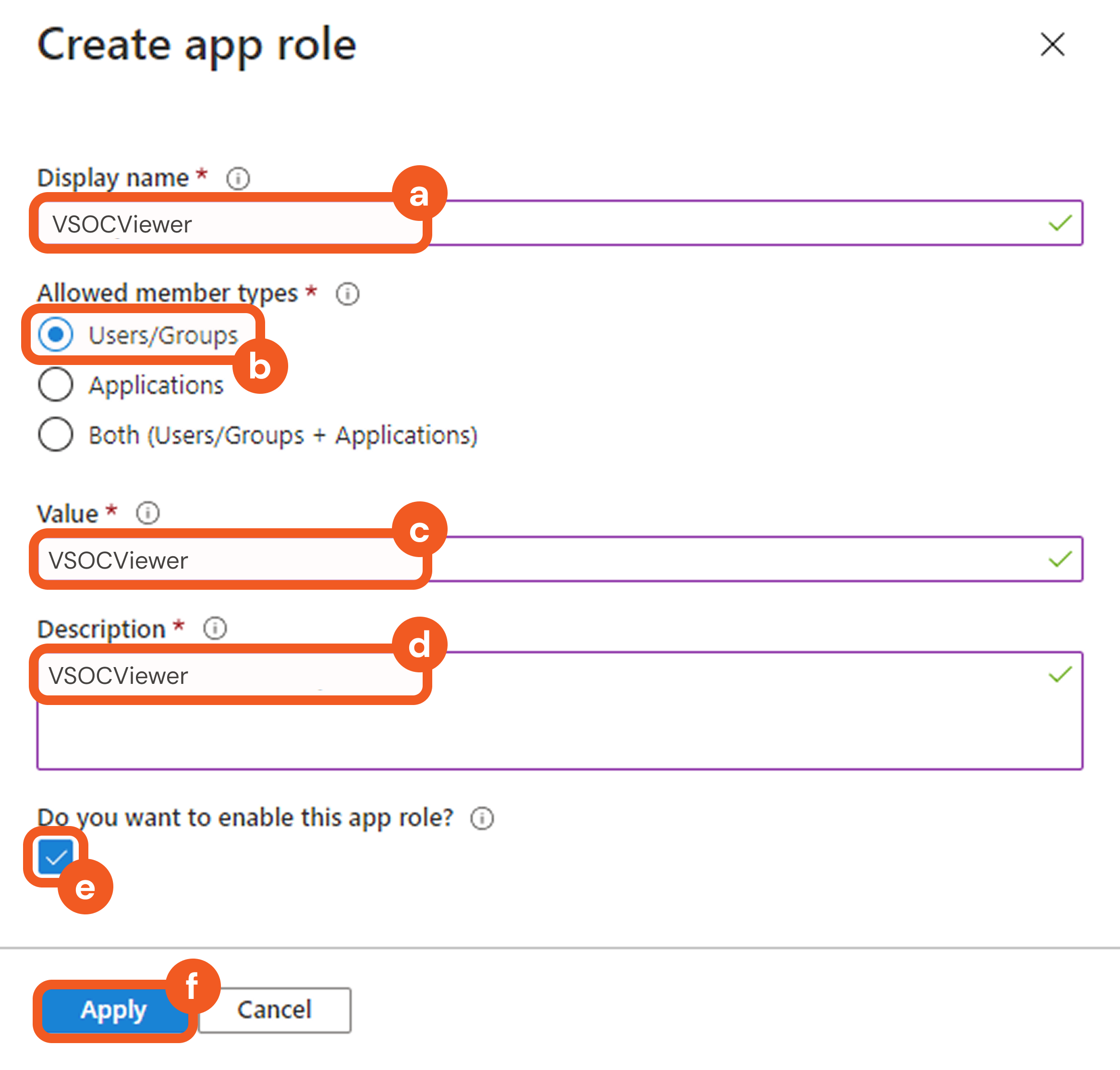Click the Allowed member types info icon

(347, 294)
